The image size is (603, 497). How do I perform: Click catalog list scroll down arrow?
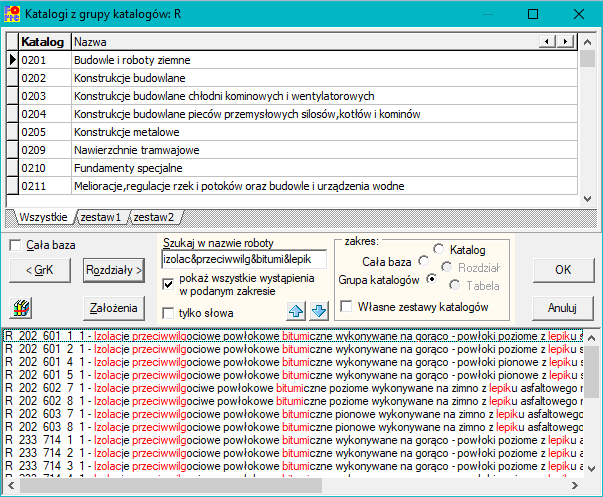[x=587, y=199]
